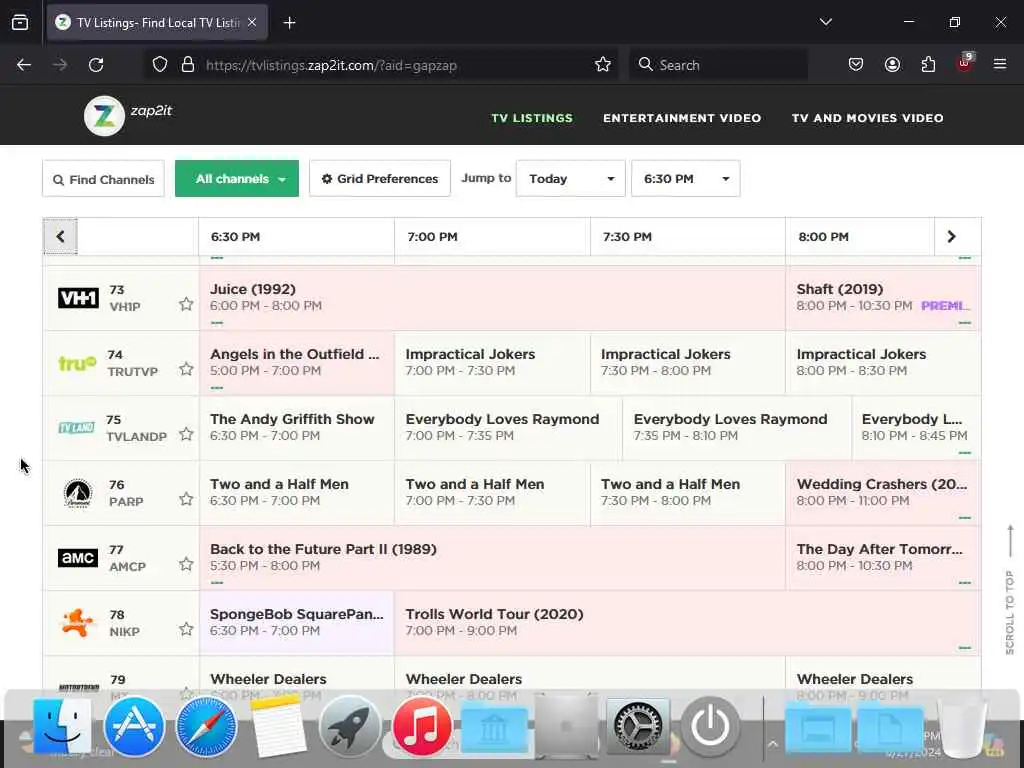
Task: Click the Nickelodeon channel logo
Action: [77, 622]
